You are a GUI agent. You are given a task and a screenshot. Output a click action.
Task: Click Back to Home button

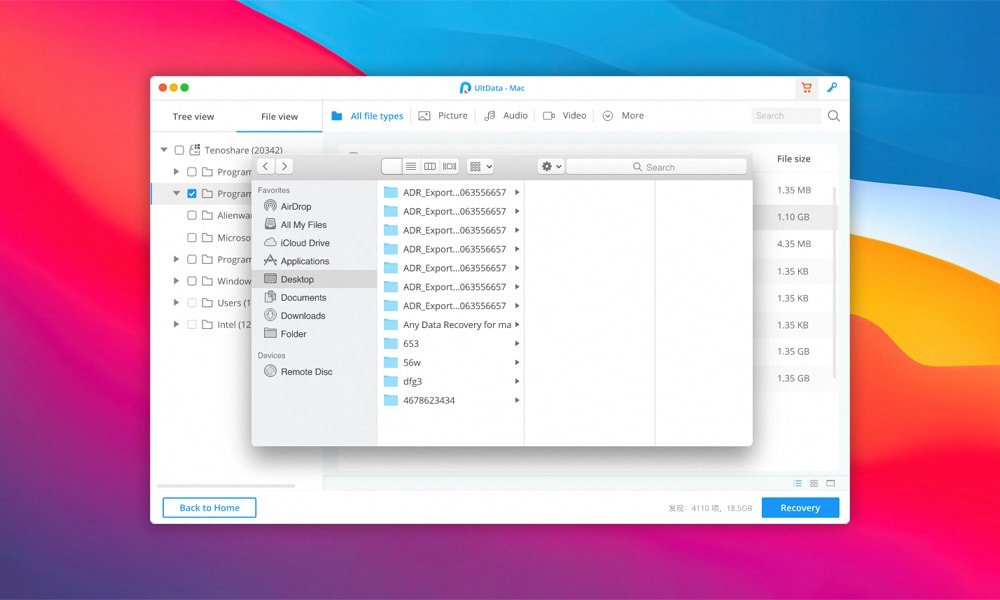coord(209,508)
